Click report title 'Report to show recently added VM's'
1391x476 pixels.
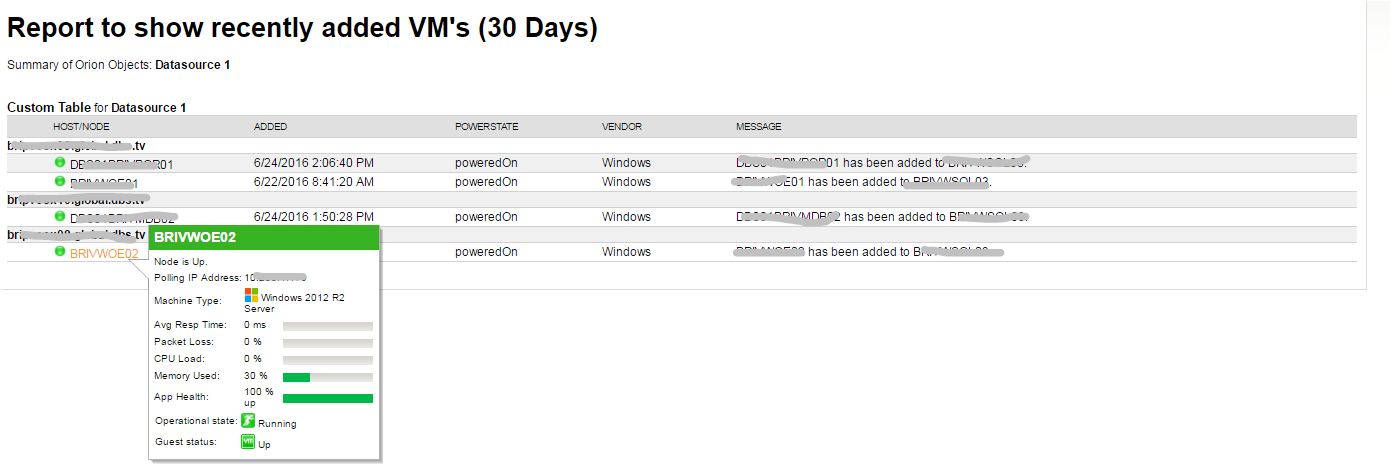point(302,29)
